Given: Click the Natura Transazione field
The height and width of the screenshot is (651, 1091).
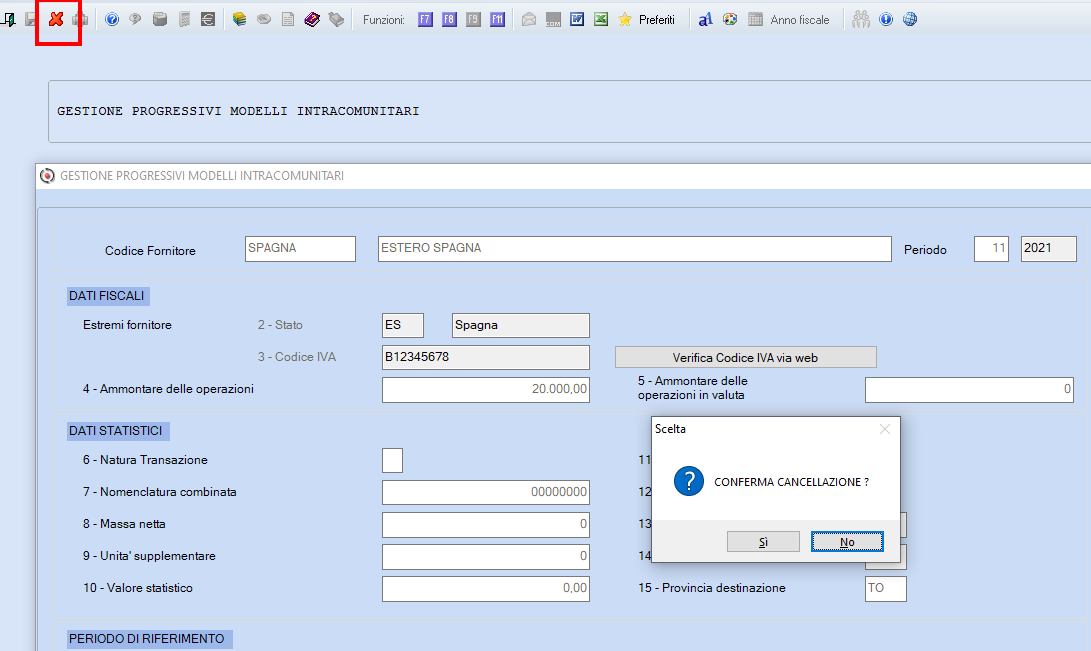Looking at the screenshot, I should pyautogui.click(x=392, y=460).
